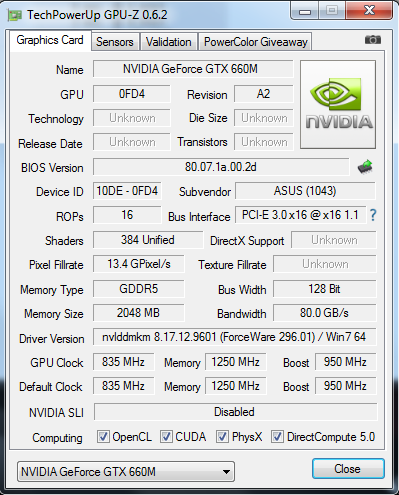Select the Name field showing GTX 660M
The height and width of the screenshot is (495, 399).
tap(193, 69)
